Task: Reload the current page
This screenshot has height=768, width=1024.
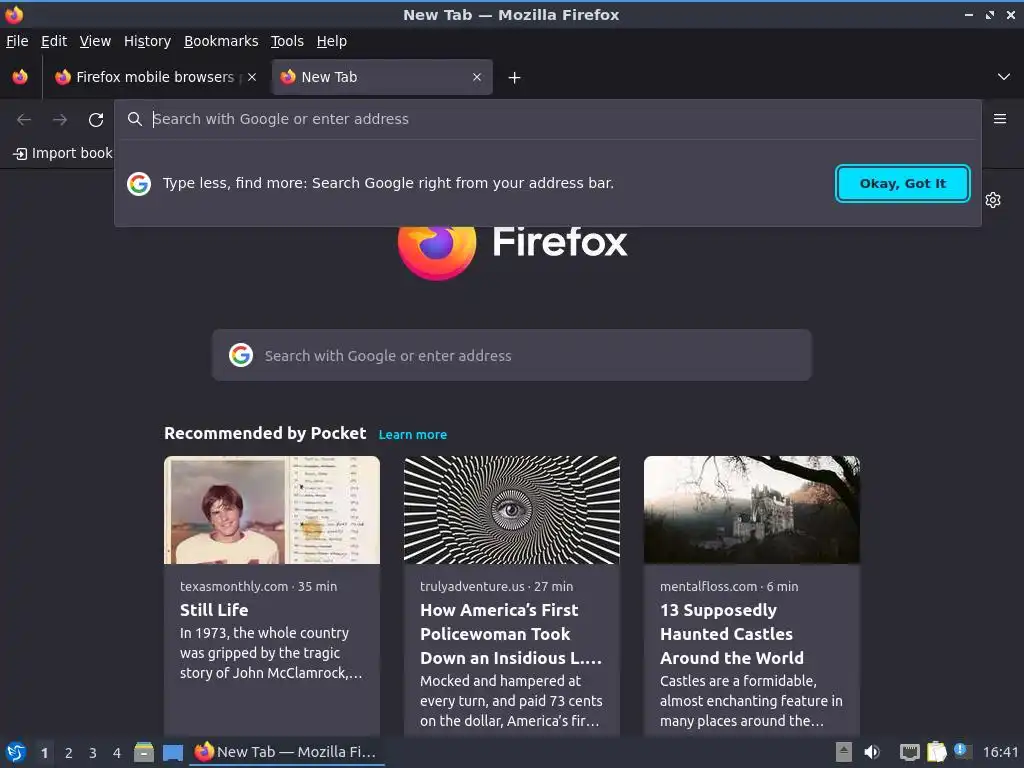Action: (x=96, y=120)
